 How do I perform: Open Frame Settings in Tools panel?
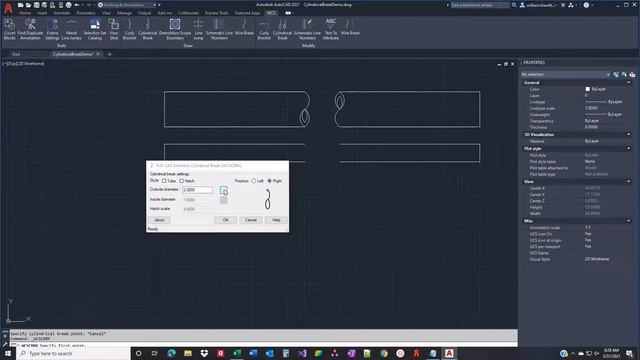pyautogui.click(x=52, y=29)
